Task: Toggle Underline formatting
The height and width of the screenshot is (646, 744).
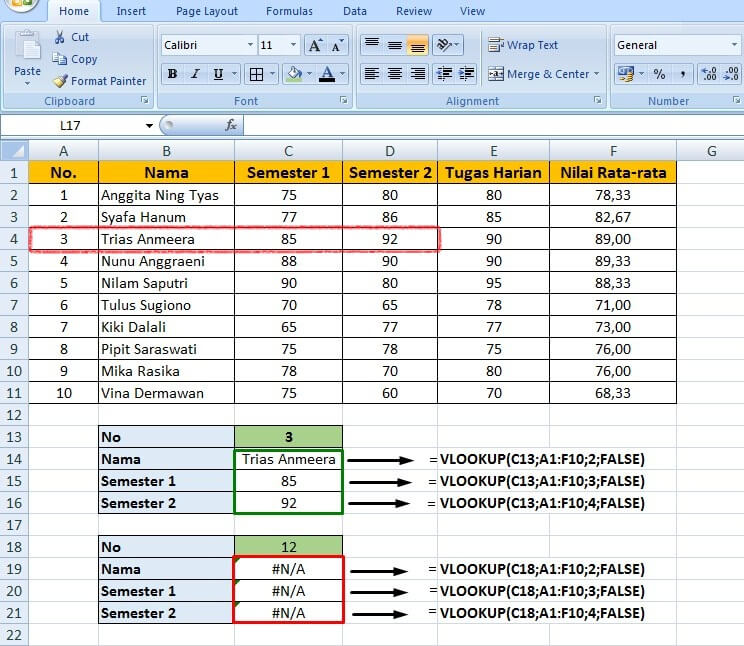Action: [x=218, y=74]
